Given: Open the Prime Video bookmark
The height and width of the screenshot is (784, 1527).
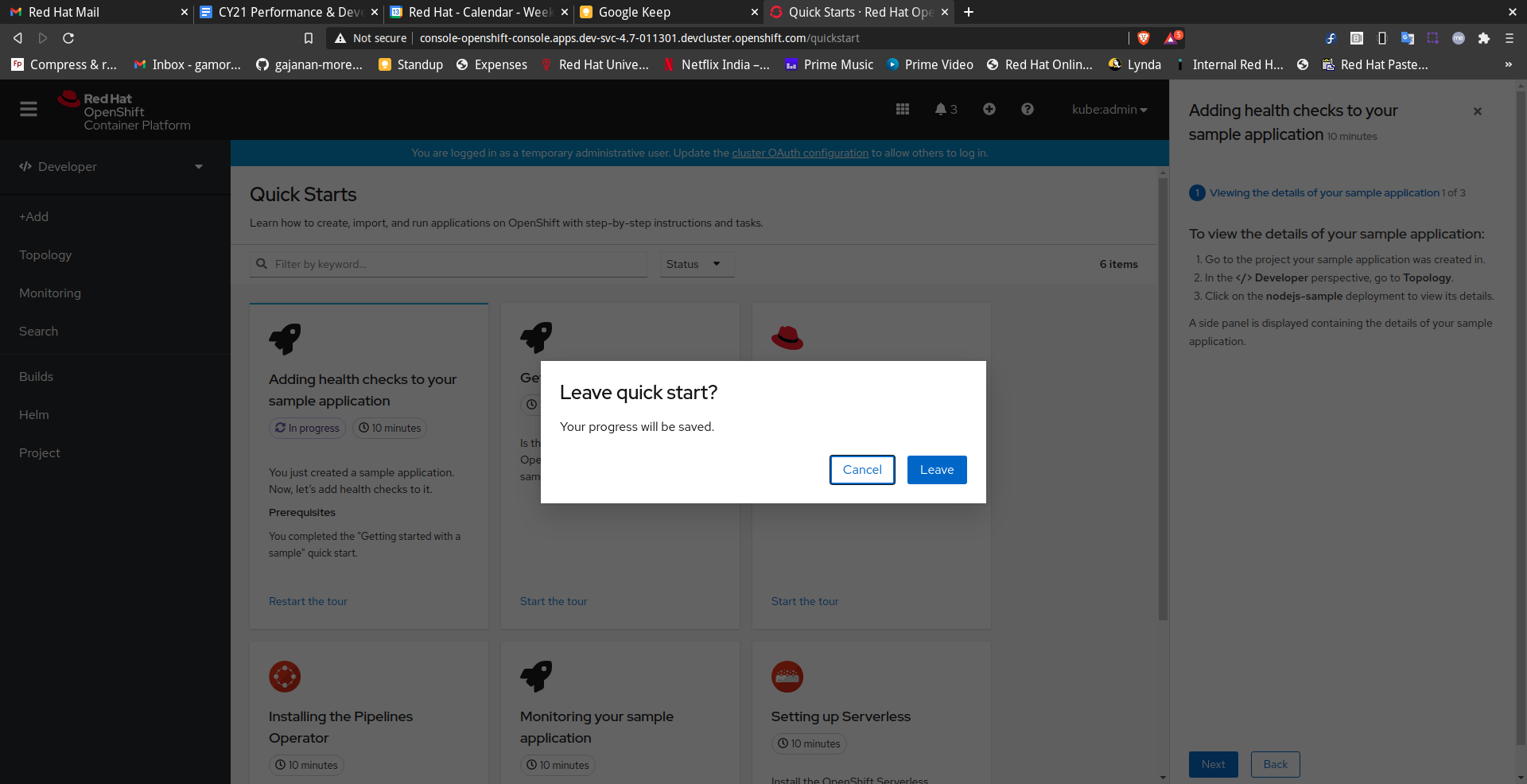Looking at the screenshot, I should tap(930, 64).
